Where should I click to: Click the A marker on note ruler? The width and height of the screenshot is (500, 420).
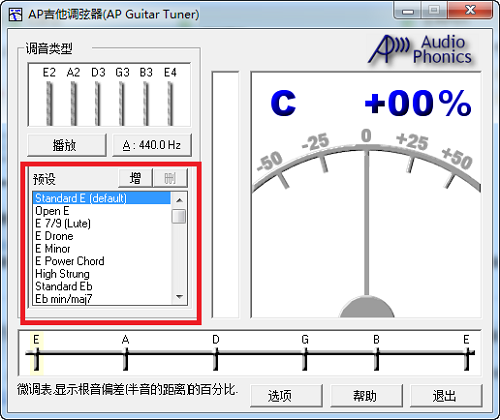126,353
